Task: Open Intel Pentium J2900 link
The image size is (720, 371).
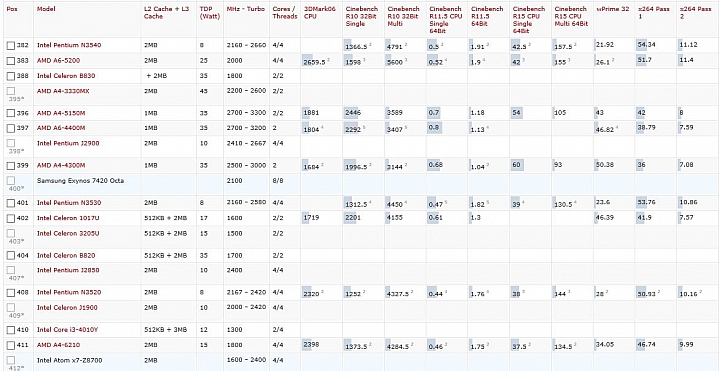Action: click(68, 143)
